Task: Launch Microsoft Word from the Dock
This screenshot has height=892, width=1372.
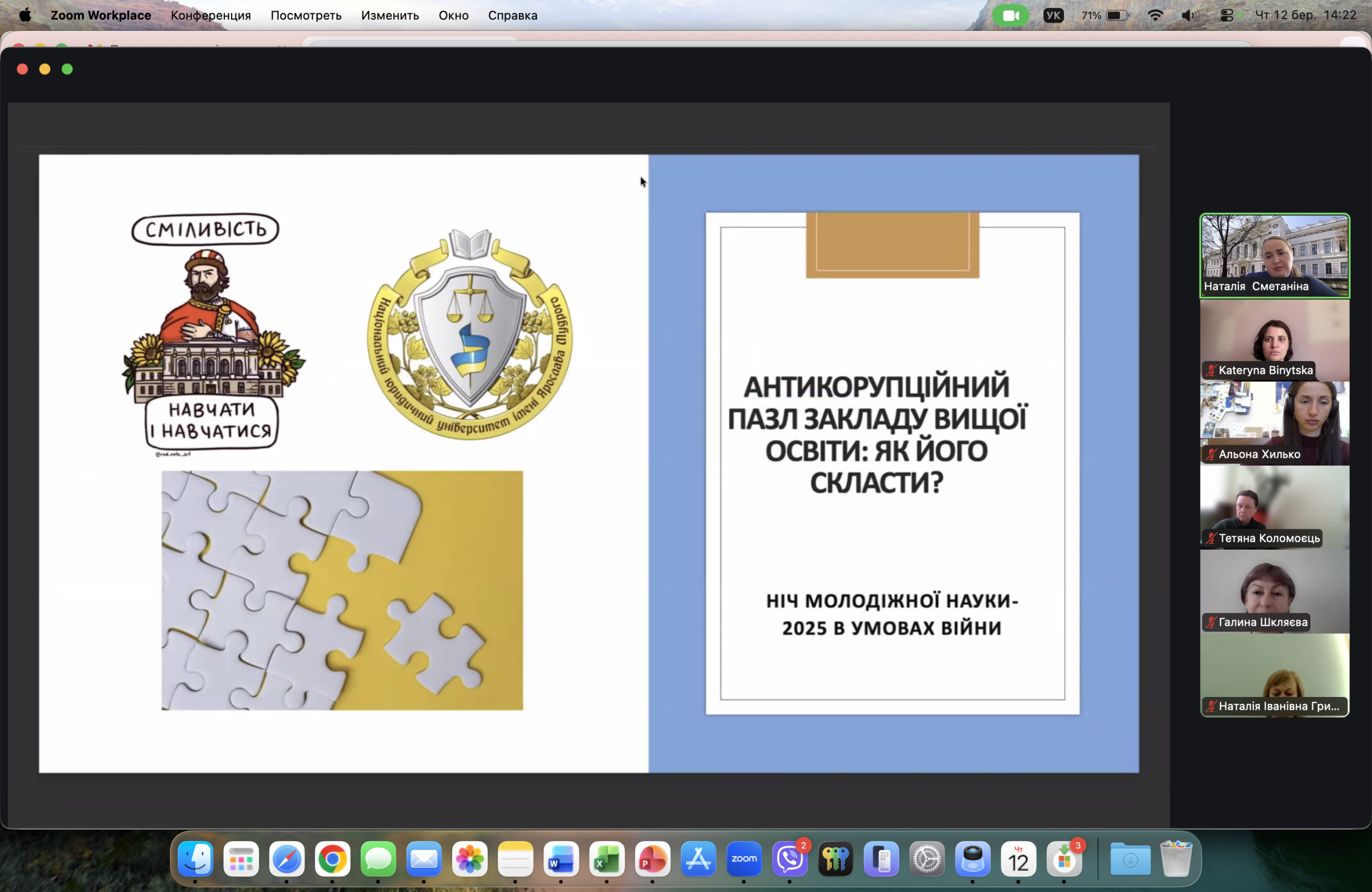Action: point(561,859)
